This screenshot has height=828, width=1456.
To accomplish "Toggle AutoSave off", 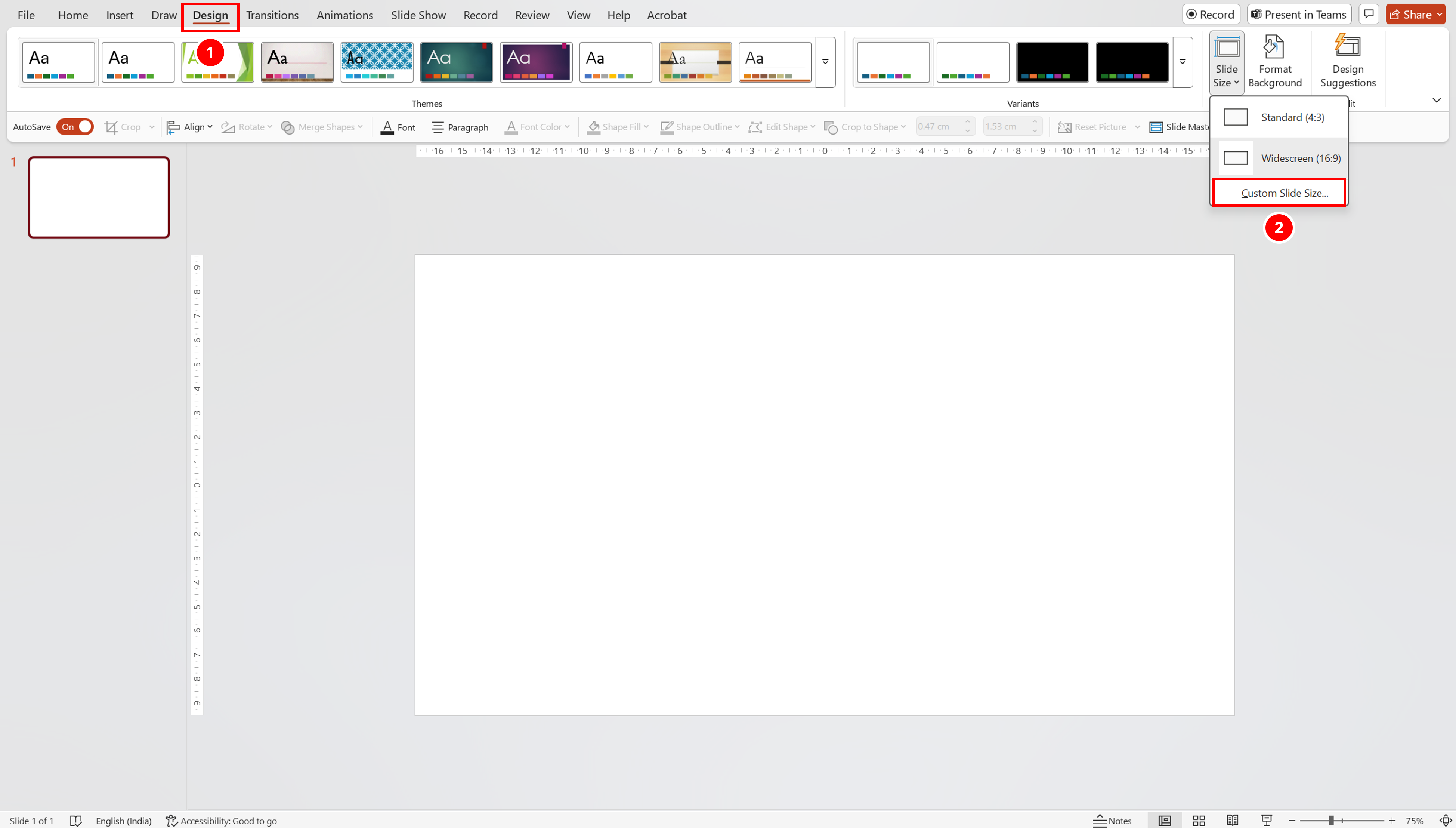I will click(75, 127).
